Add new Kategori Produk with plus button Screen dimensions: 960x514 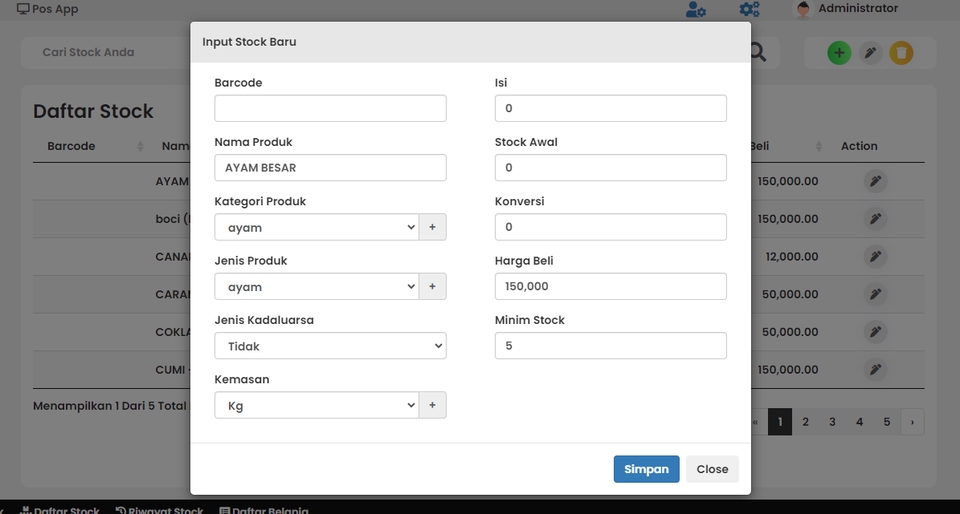coord(432,227)
